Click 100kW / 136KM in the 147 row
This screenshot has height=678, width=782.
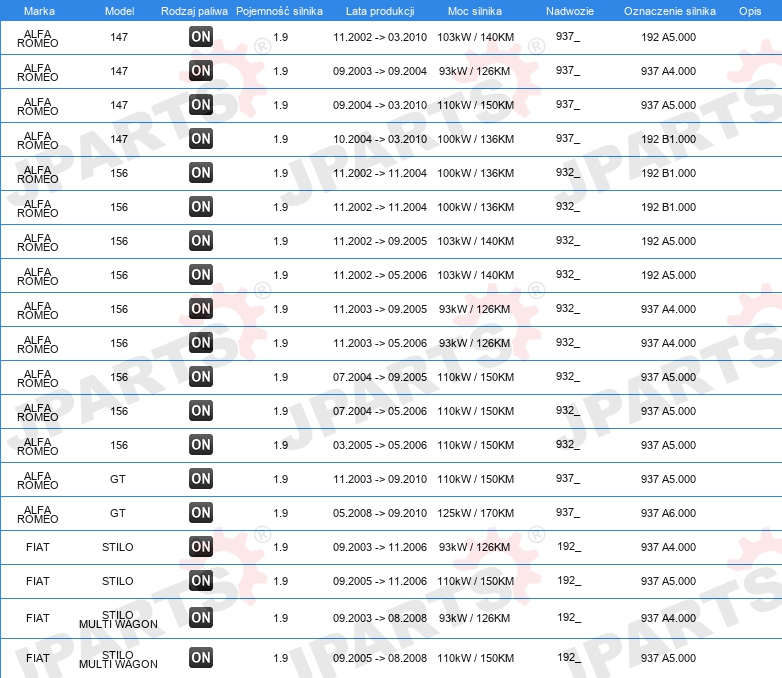475,139
